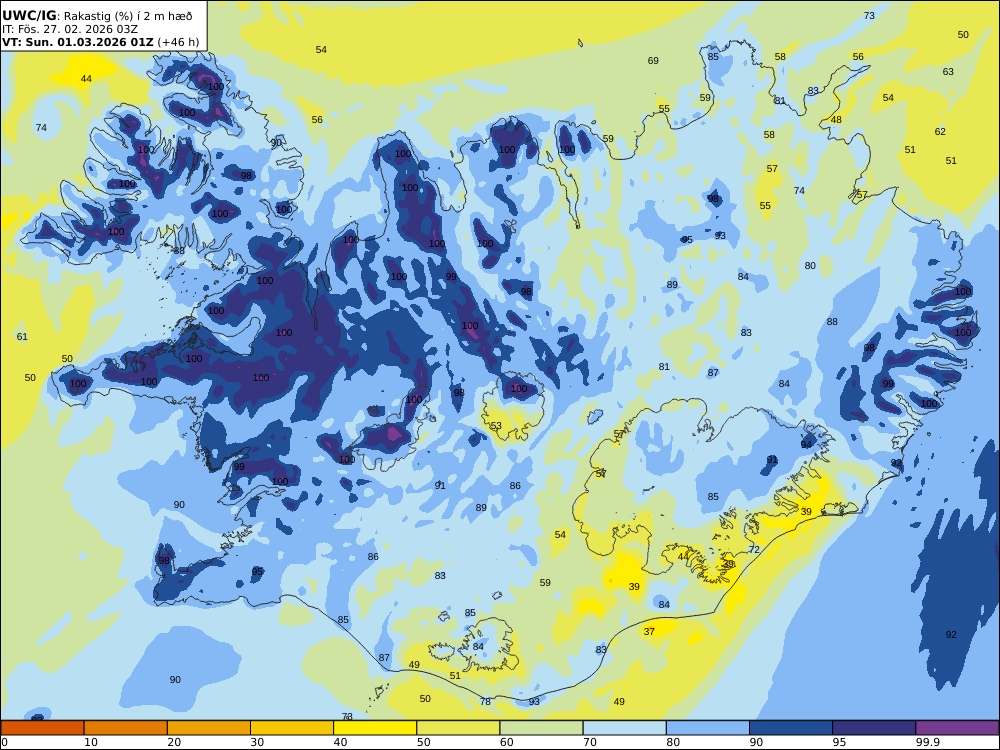Select the dark blue 90–95 legend swatch
This screenshot has height=750, width=1000.
pos(791,728)
